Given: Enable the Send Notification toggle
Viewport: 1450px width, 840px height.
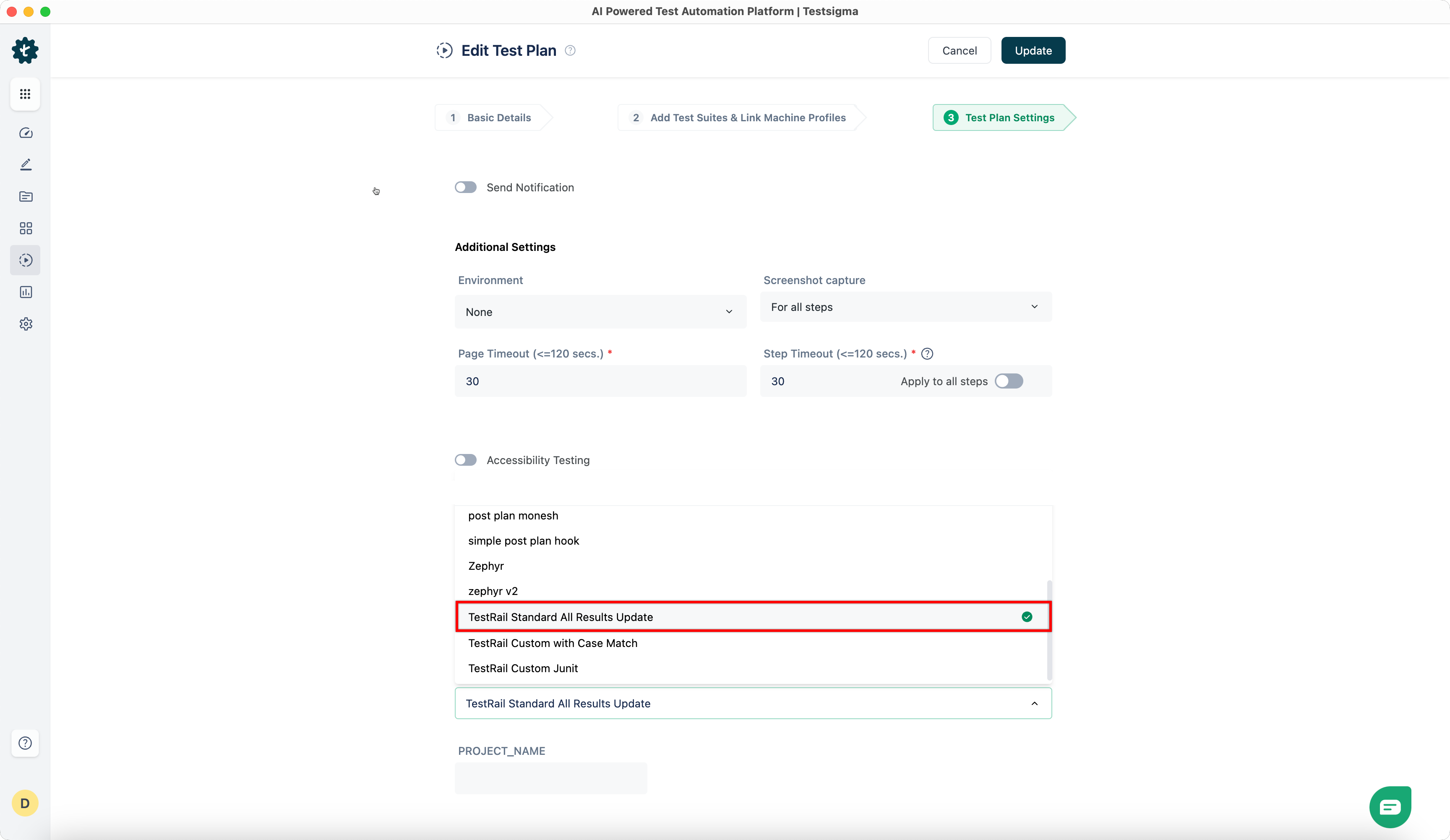Looking at the screenshot, I should click(x=465, y=188).
